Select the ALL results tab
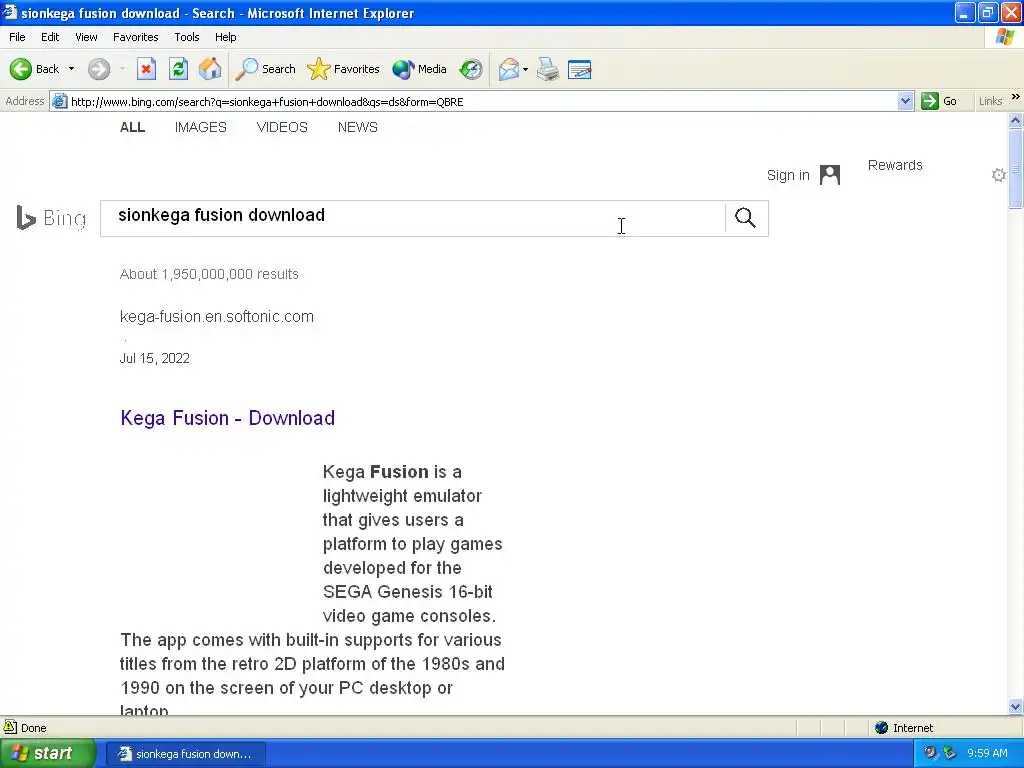Image resolution: width=1024 pixels, height=768 pixels. [133, 127]
